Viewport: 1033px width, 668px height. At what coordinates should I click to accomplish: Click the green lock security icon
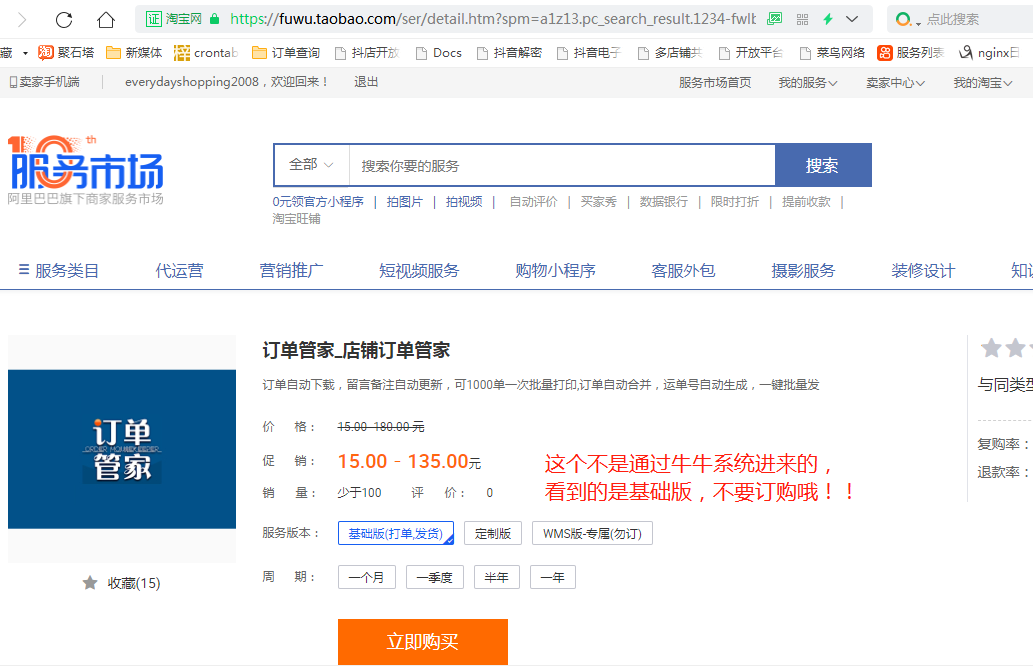[214, 19]
